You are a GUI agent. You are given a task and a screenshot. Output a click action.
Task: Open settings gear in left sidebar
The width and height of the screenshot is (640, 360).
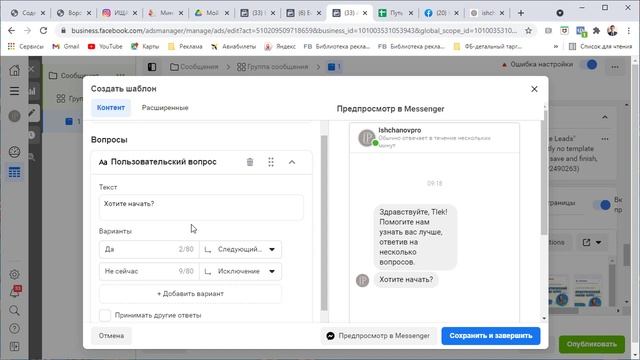(14, 274)
